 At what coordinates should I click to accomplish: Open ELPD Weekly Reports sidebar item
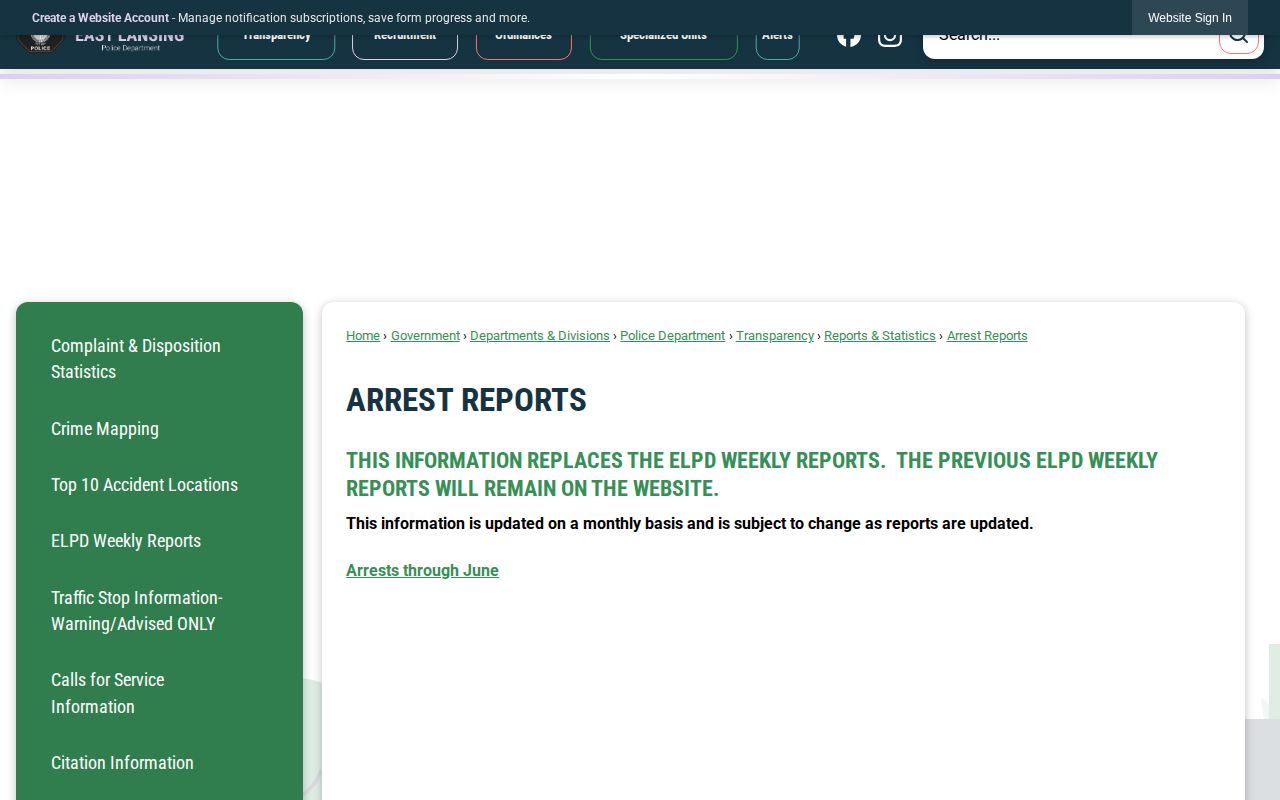pos(159,541)
